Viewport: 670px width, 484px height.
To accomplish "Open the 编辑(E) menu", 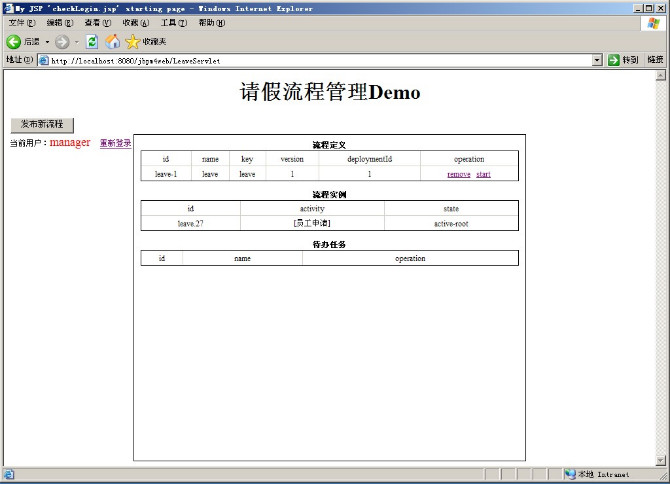I will 60,23.
